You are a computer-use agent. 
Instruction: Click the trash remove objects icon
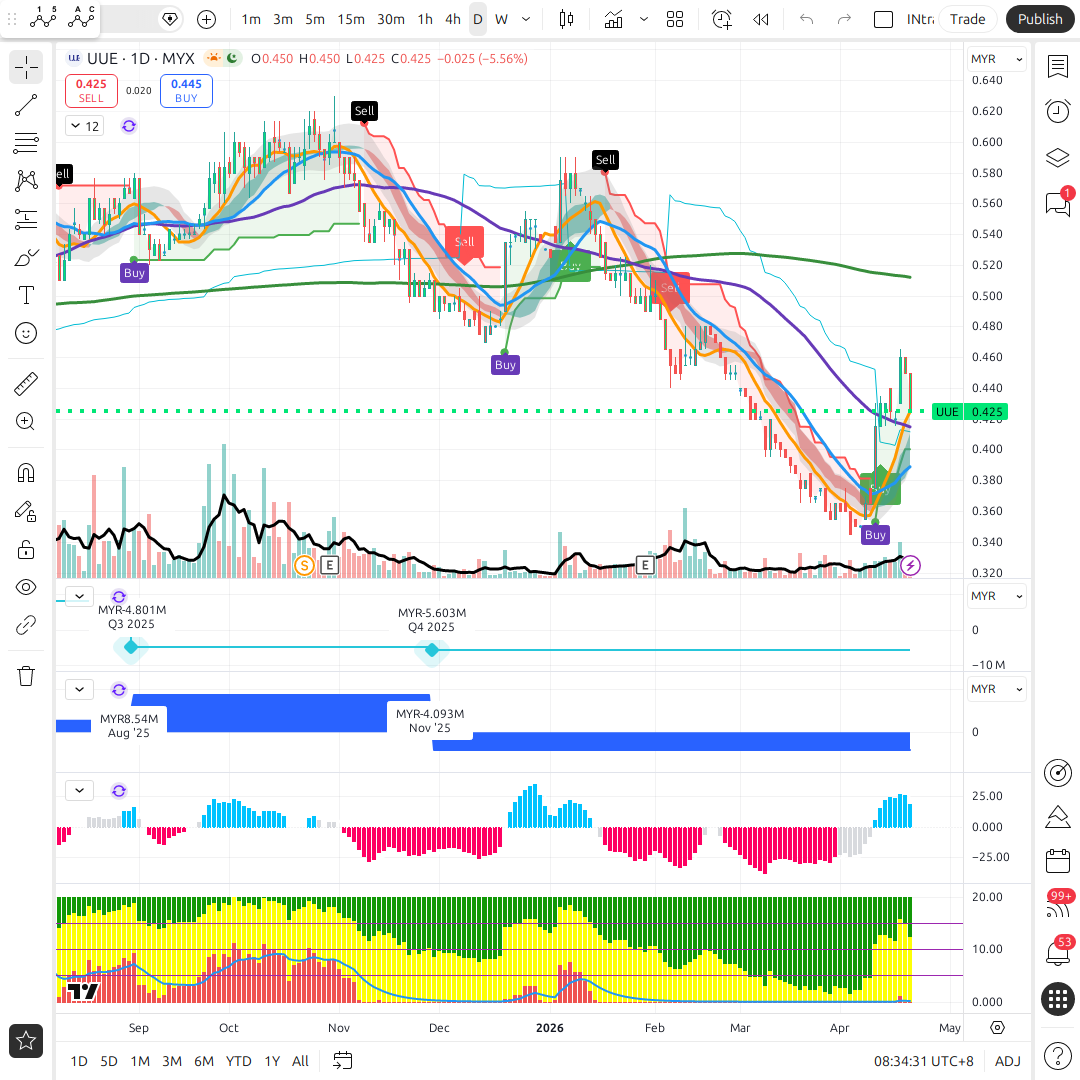point(26,676)
